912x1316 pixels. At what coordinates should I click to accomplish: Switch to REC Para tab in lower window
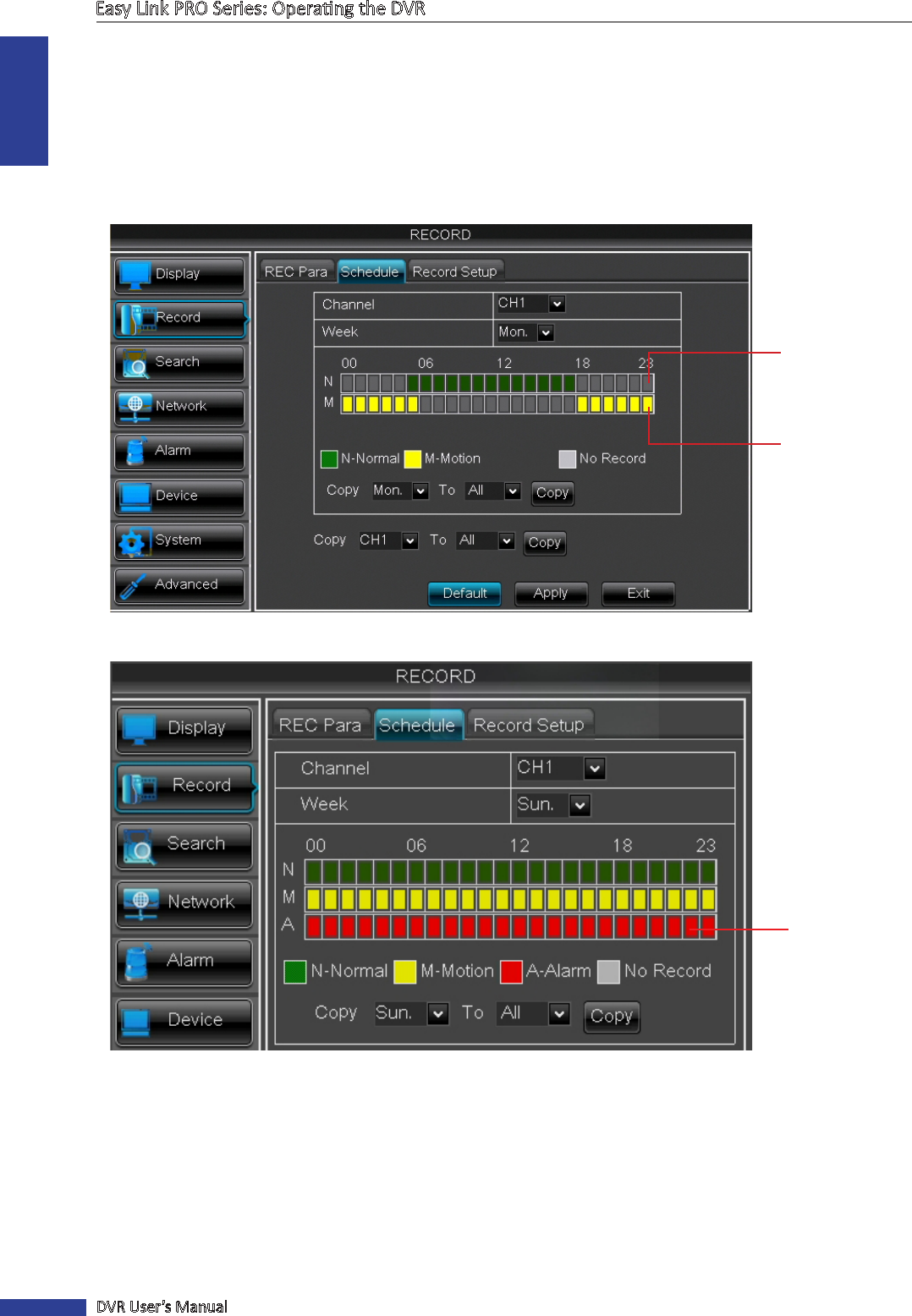321,725
